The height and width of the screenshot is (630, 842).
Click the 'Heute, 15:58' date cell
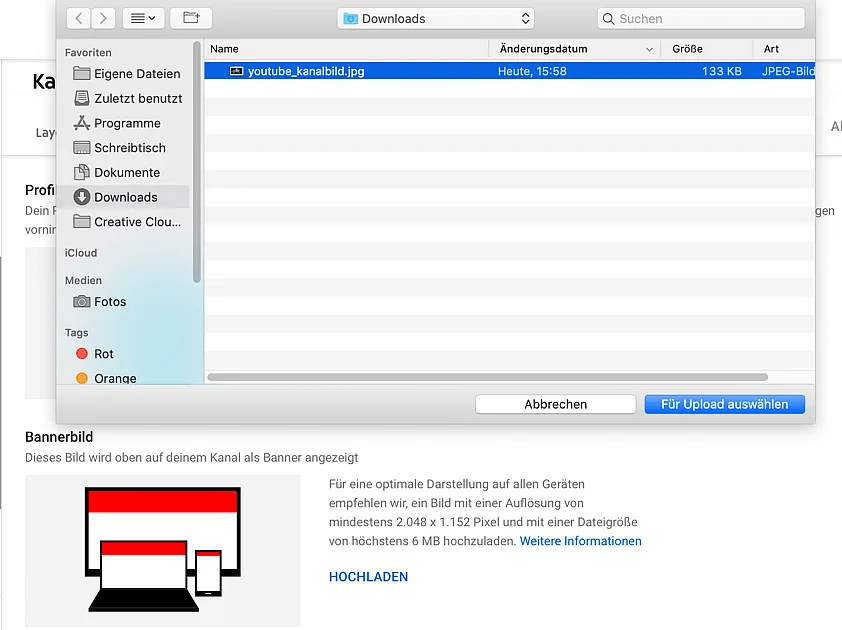tap(532, 71)
